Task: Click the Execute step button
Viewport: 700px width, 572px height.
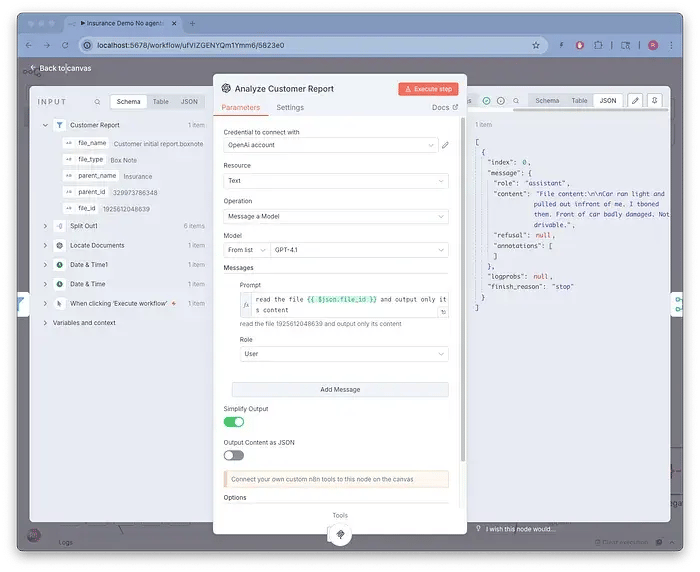Action: click(x=428, y=89)
